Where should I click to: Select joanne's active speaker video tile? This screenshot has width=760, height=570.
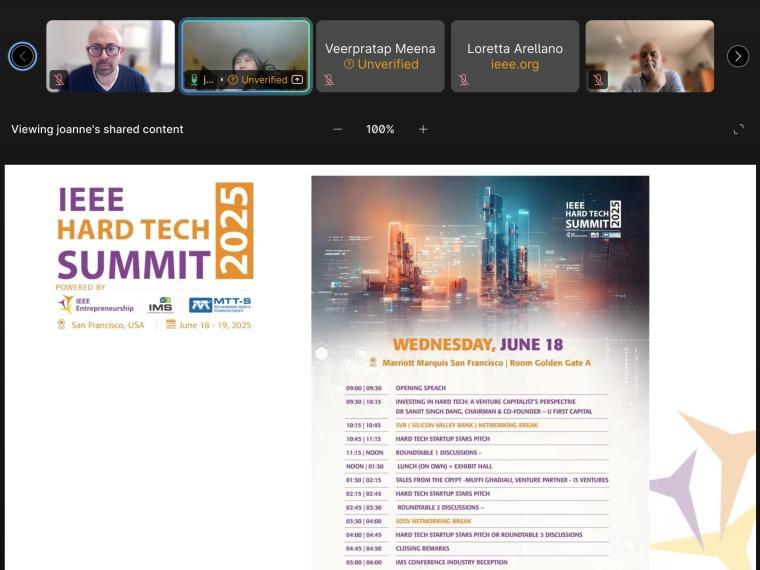[x=246, y=56]
